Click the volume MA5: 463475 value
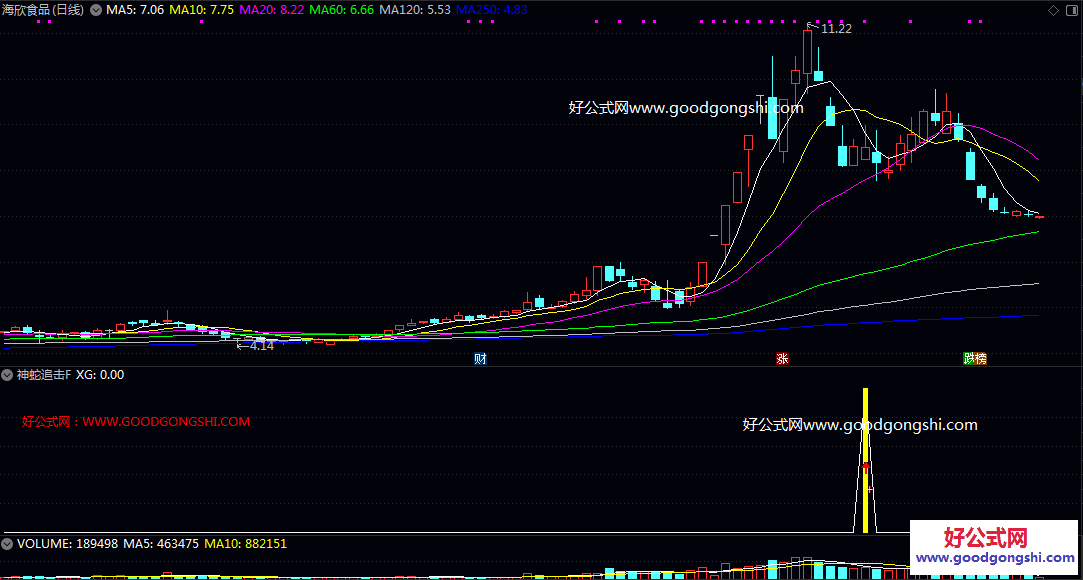This screenshot has height=580, width=1083. pyautogui.click(x=162, y=543)
